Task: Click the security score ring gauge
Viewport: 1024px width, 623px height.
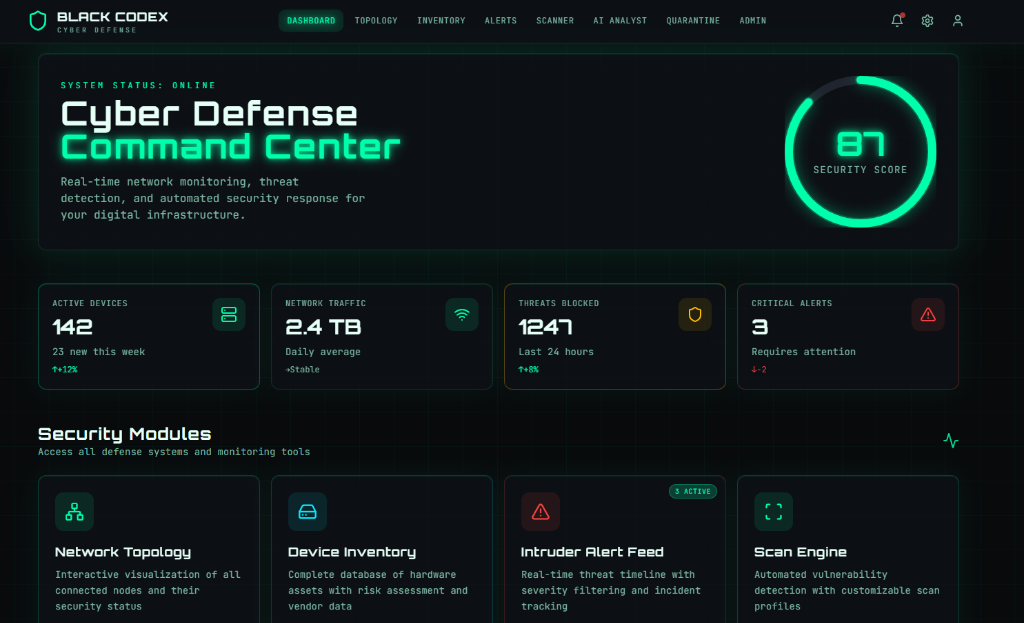Action: click(861, 152)
